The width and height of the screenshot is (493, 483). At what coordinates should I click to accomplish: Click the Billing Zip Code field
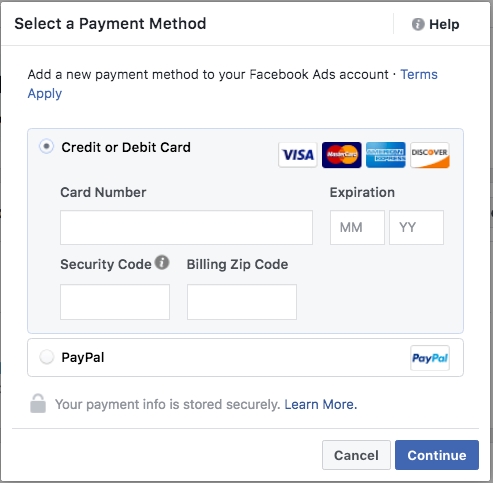click(242, 302)
